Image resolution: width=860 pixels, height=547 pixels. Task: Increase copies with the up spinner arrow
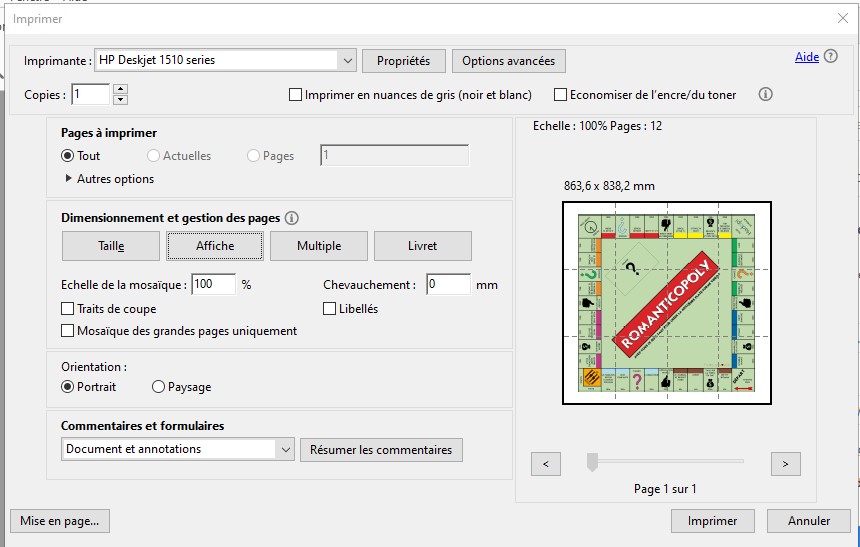click(121, 89)
